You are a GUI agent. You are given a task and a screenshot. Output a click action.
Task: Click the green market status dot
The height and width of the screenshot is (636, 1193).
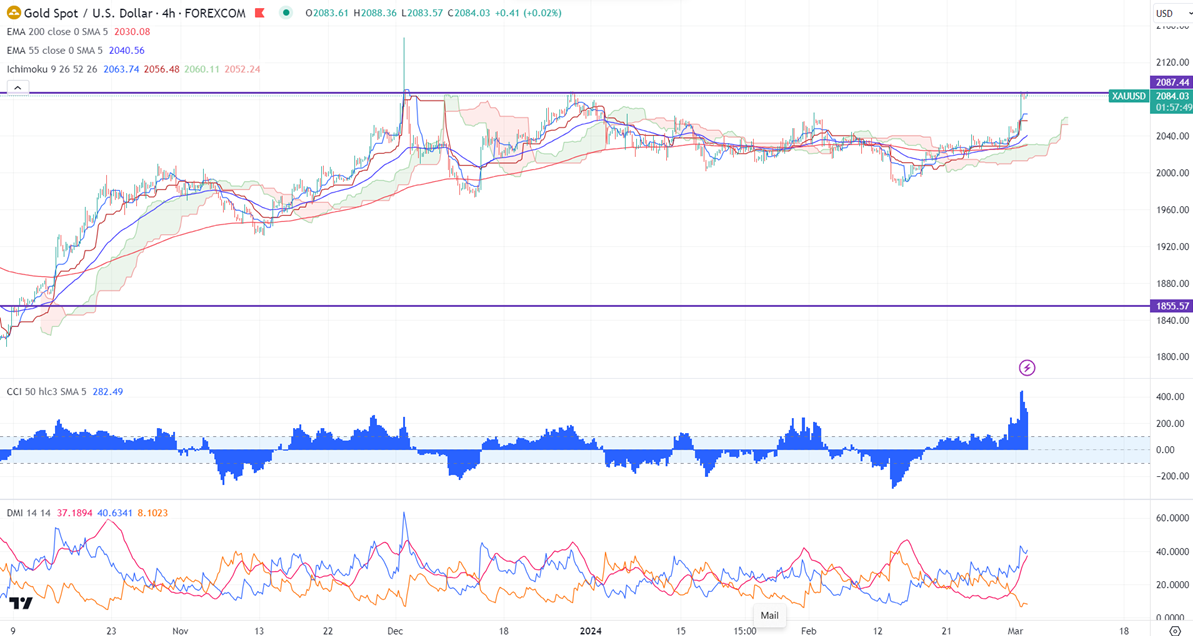point(285,13)
